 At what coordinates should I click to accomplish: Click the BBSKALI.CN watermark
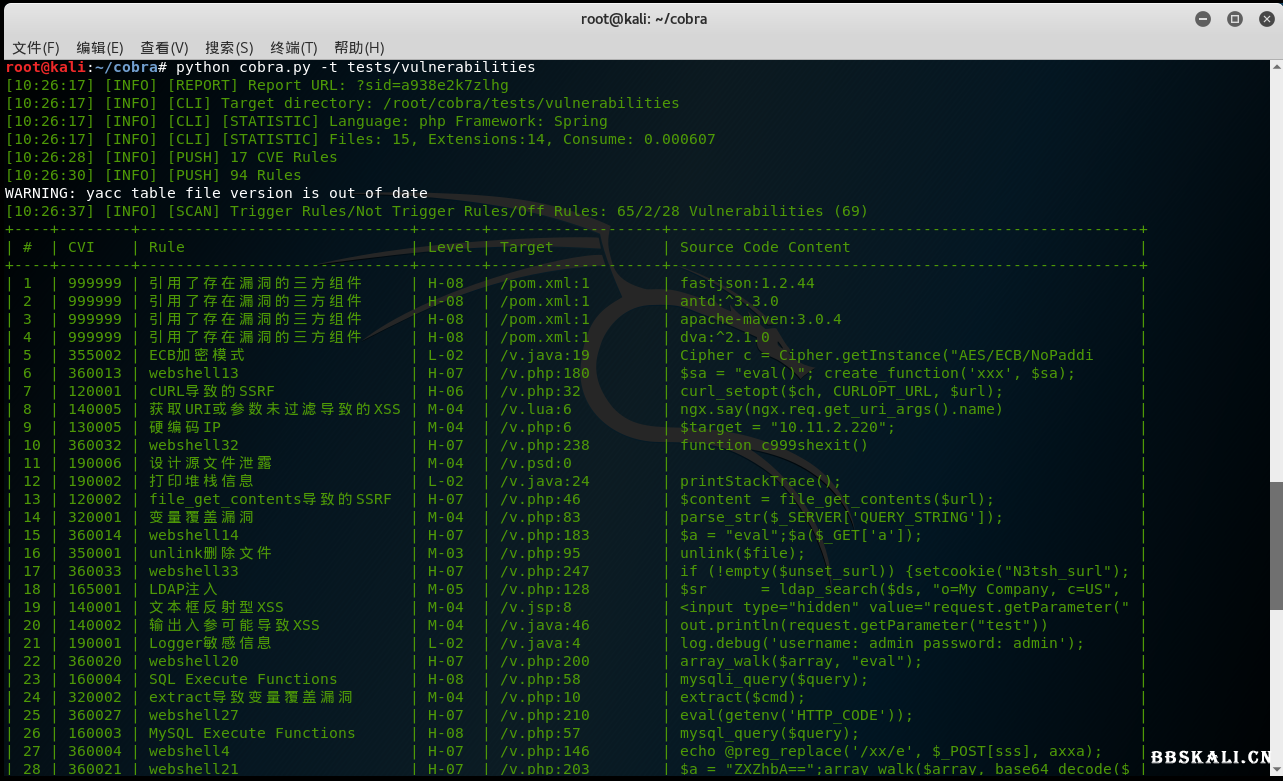[x=1210, y=757]
